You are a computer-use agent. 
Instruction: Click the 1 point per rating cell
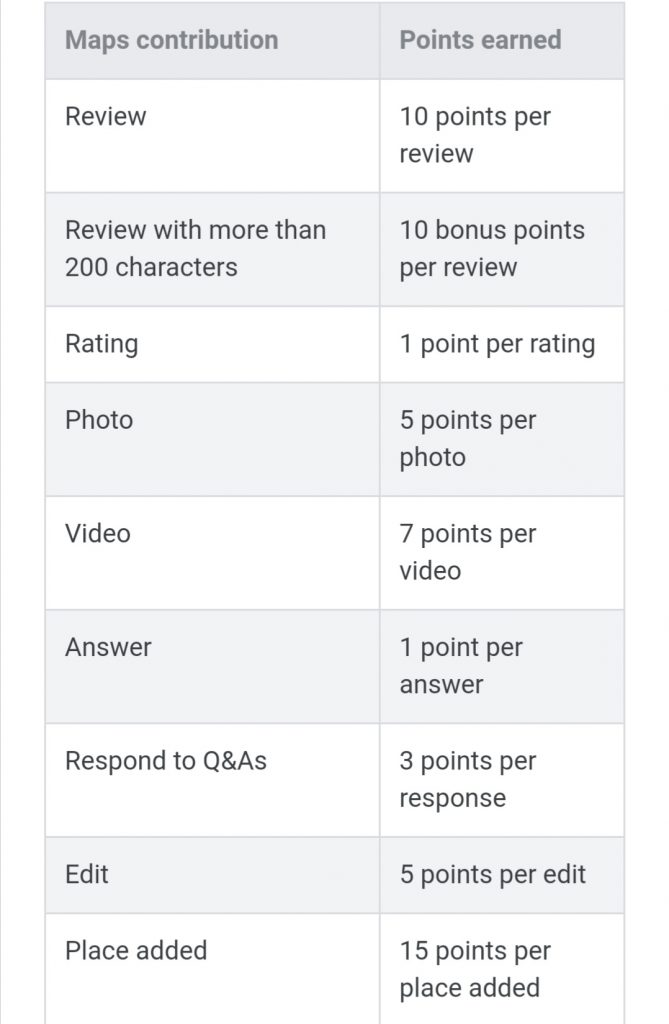point(497,344)
